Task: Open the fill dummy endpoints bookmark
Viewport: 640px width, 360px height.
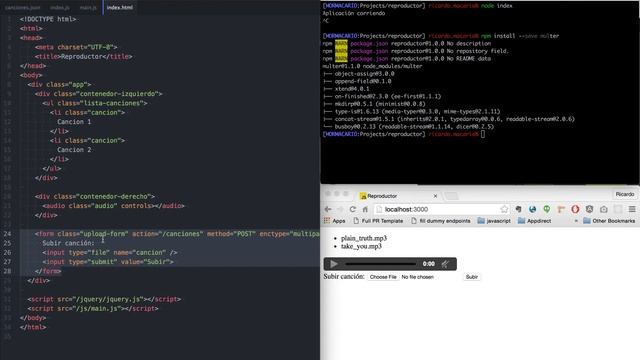Action: (440, 221)
